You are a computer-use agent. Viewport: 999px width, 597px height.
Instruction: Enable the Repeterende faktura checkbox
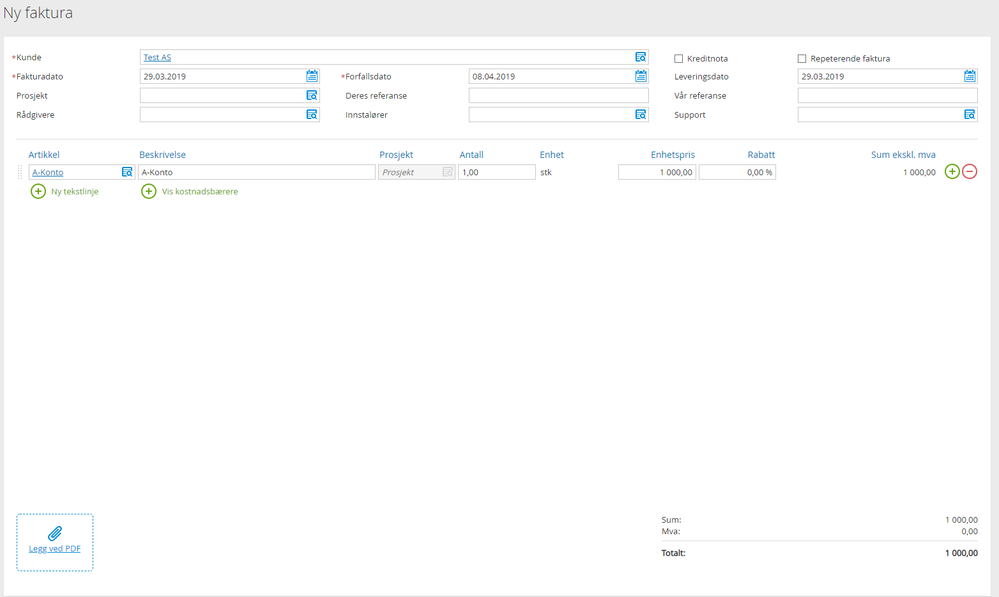coord(801,59)
